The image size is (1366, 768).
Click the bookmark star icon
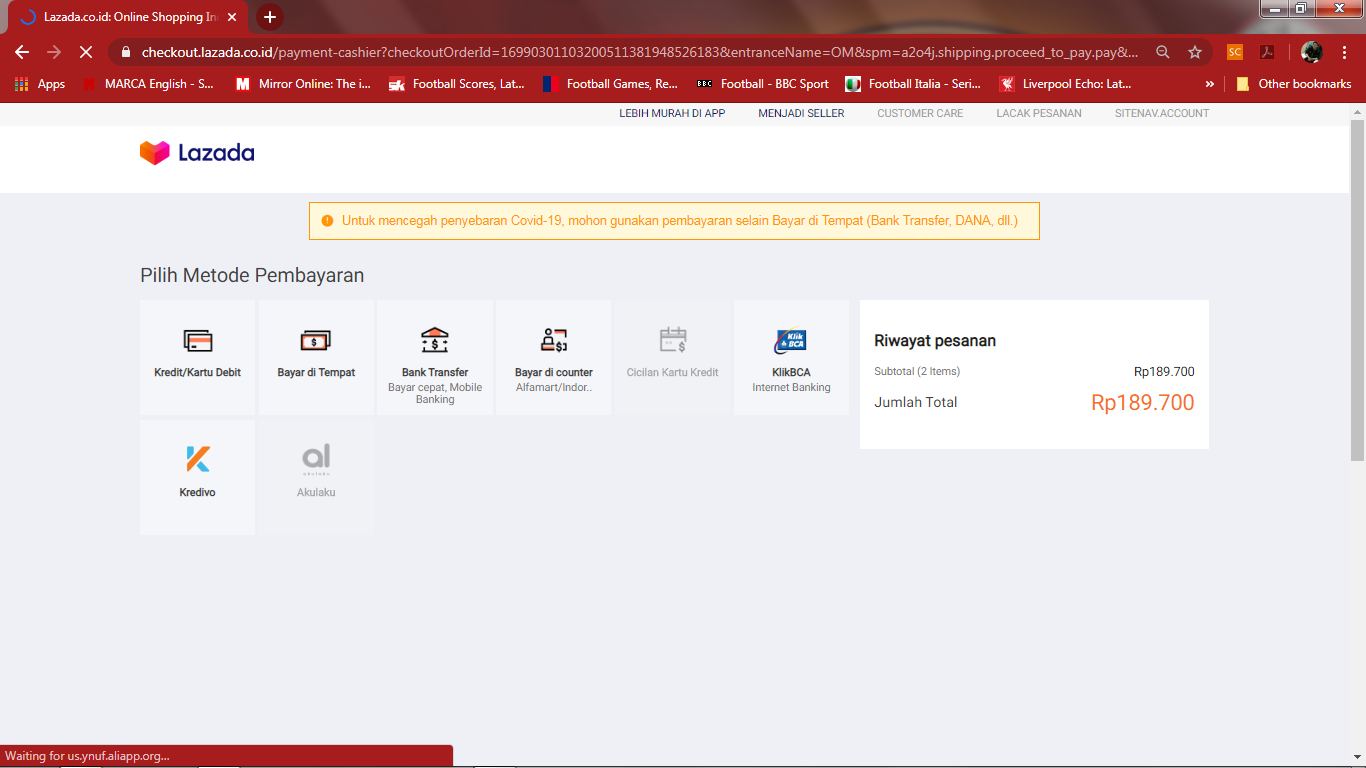click(x=1194, y=52)
